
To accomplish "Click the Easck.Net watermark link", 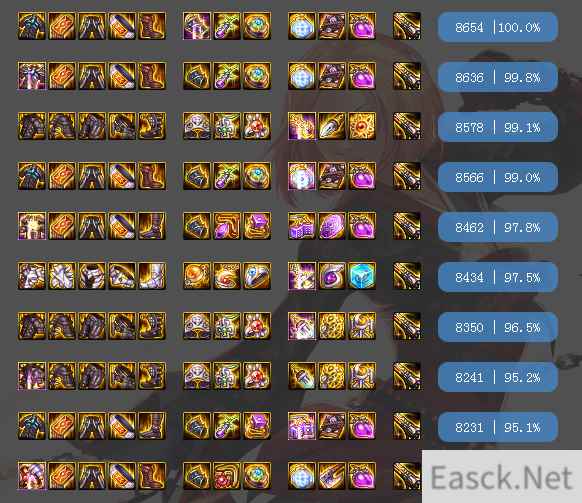I will point(501,477).
